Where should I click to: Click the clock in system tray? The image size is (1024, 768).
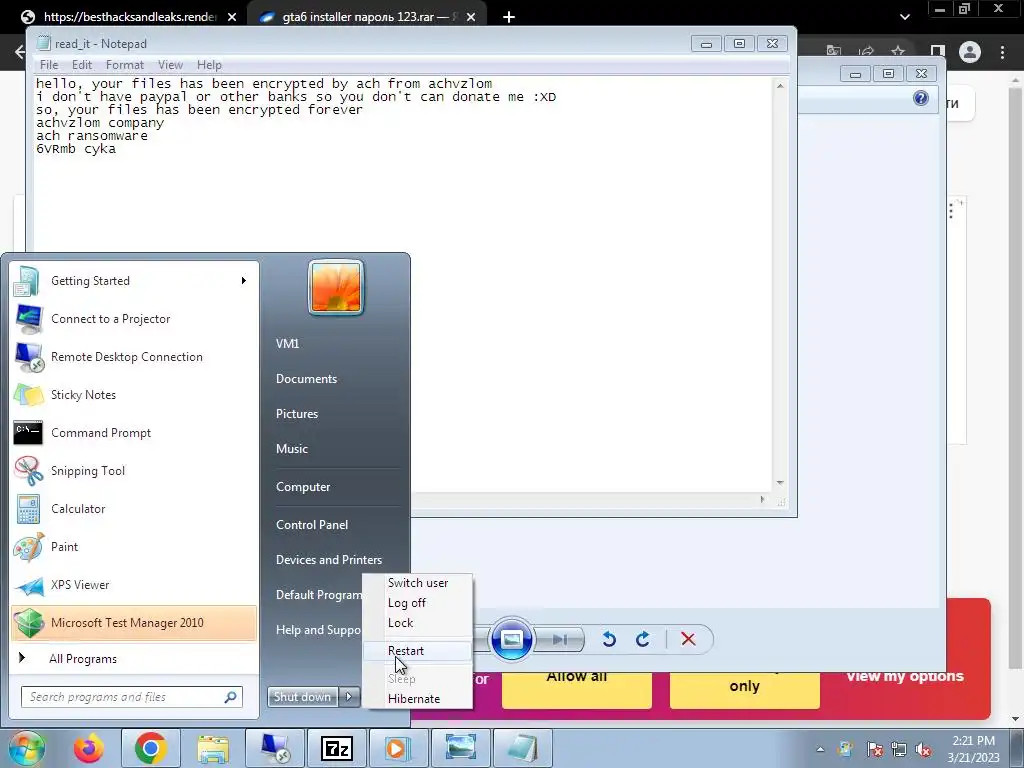click(973, 749)
